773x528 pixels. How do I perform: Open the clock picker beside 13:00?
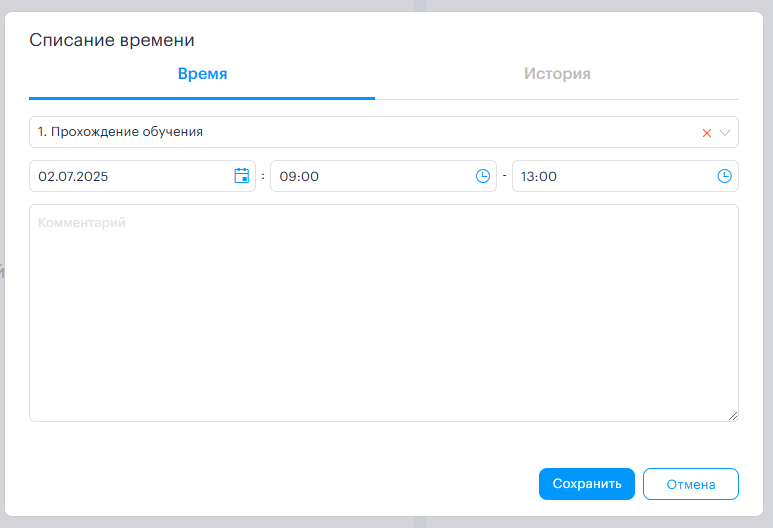click(724, 176)
